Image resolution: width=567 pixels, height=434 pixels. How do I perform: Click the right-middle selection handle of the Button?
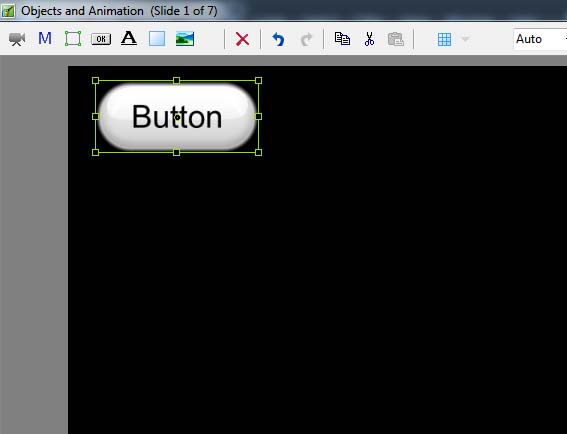258,116
